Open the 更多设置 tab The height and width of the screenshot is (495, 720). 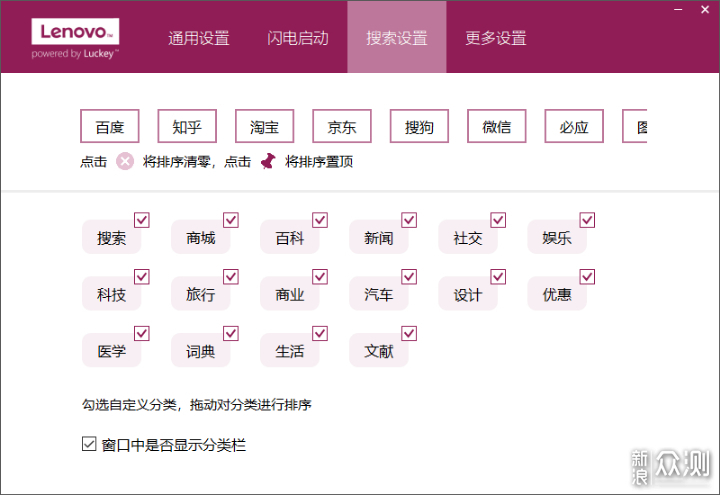pos(496,38)
